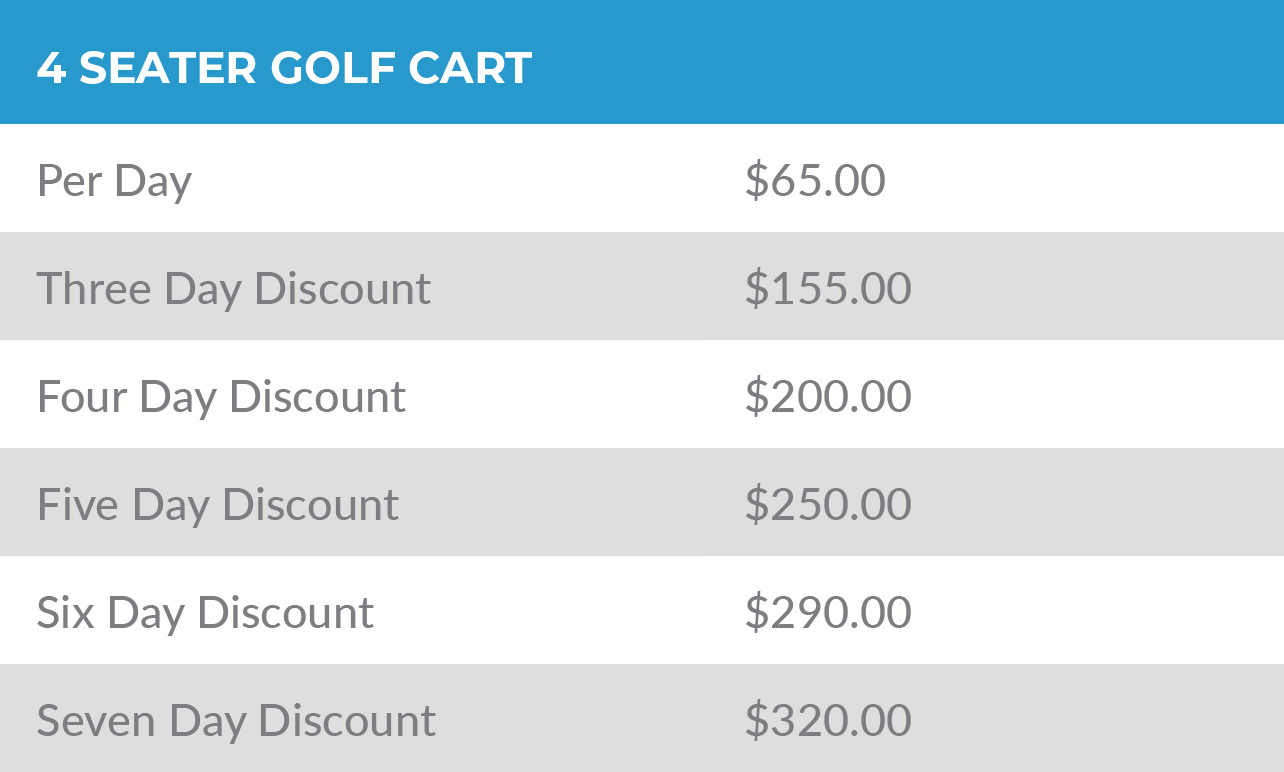Viewport: 1284px width, 772px height.
Task: Select the Per Day label
Action: click(114, 181)
